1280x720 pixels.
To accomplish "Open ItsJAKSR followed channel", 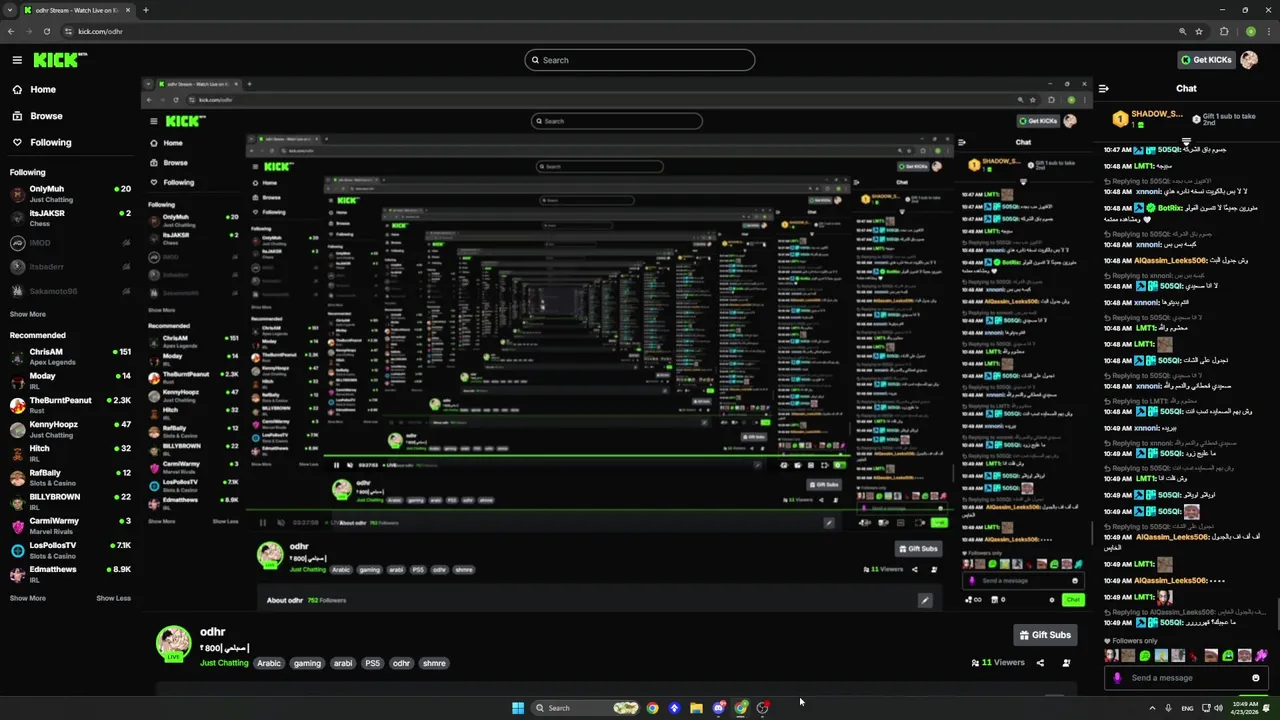I will [70, 217].
